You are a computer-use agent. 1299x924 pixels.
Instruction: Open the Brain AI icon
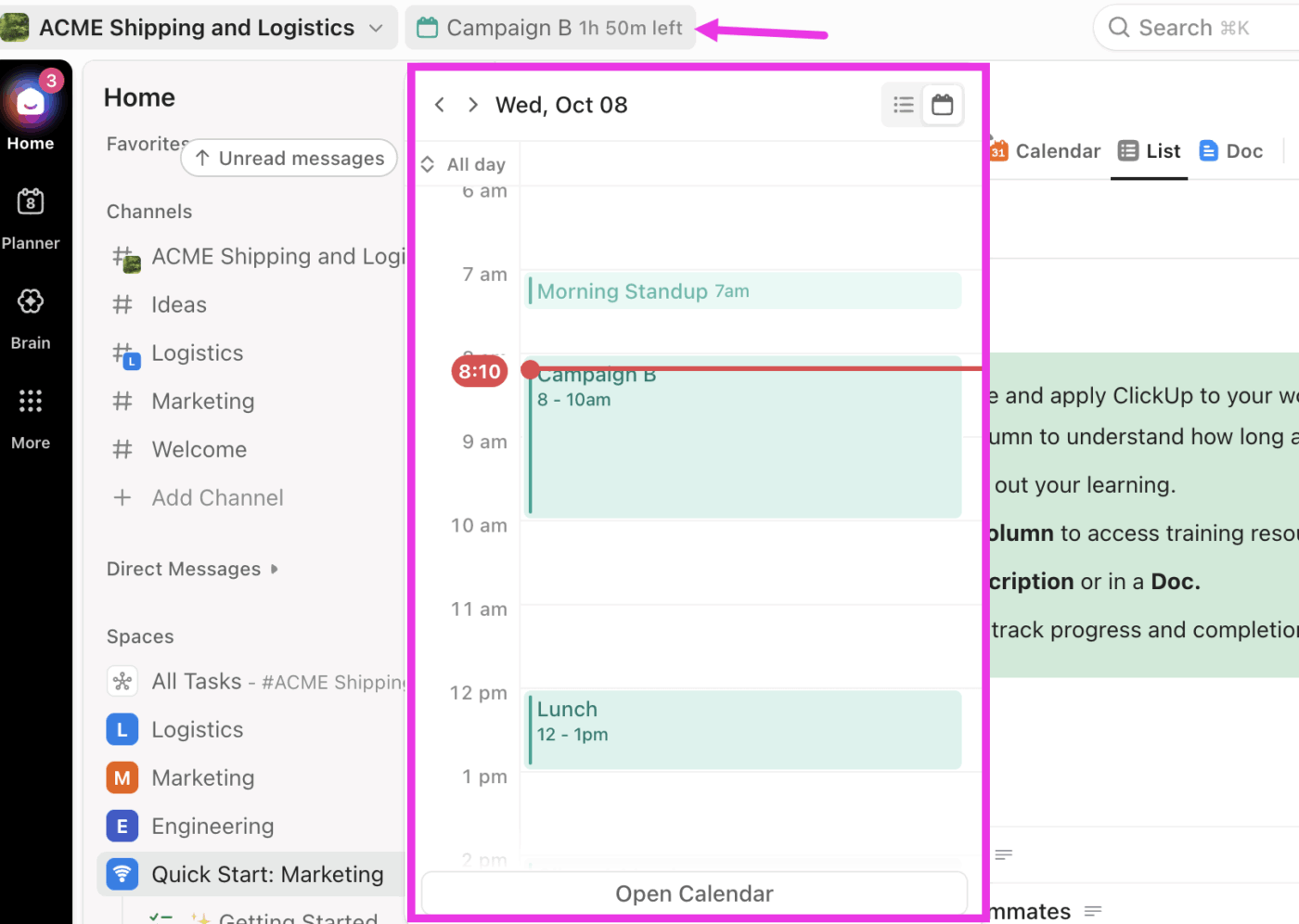coord(31,302)
